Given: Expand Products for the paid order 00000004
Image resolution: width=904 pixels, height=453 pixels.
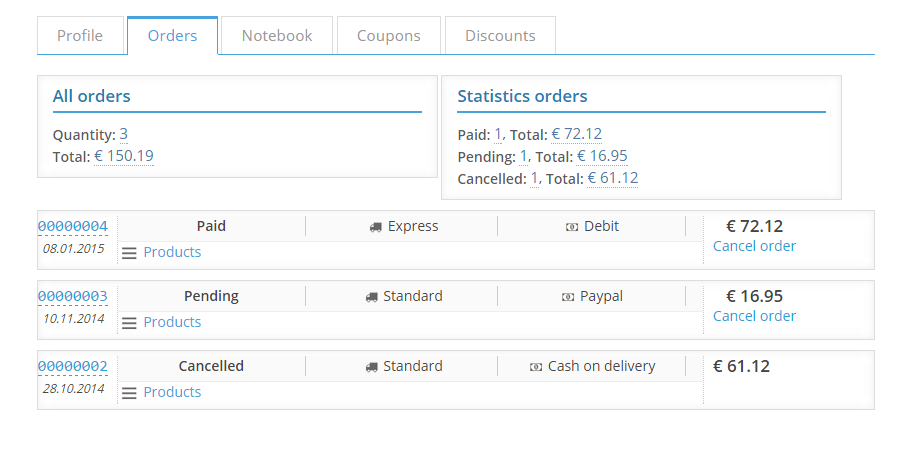Looking at the screenshot, I should pyautogui.click(x=172, y=252).
